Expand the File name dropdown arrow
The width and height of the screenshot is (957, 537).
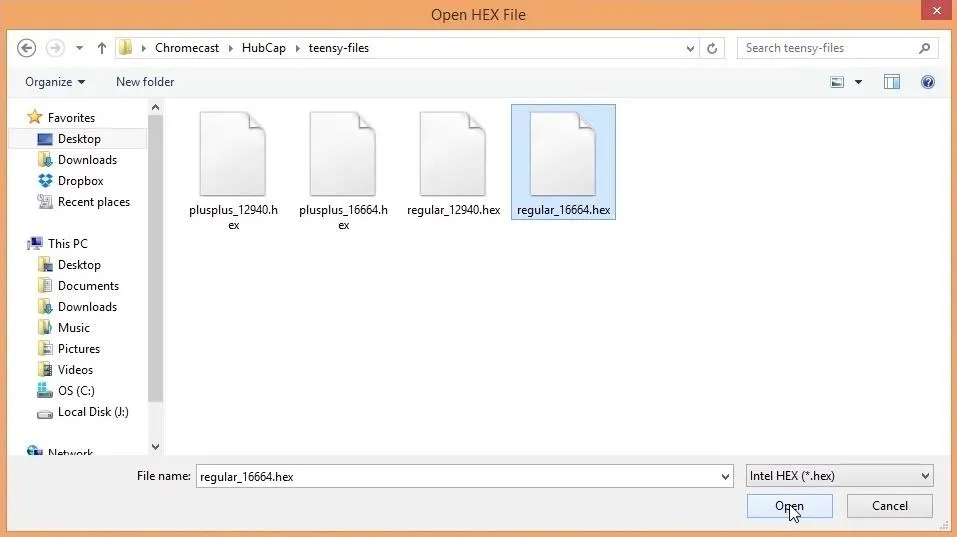coord(724,476)
